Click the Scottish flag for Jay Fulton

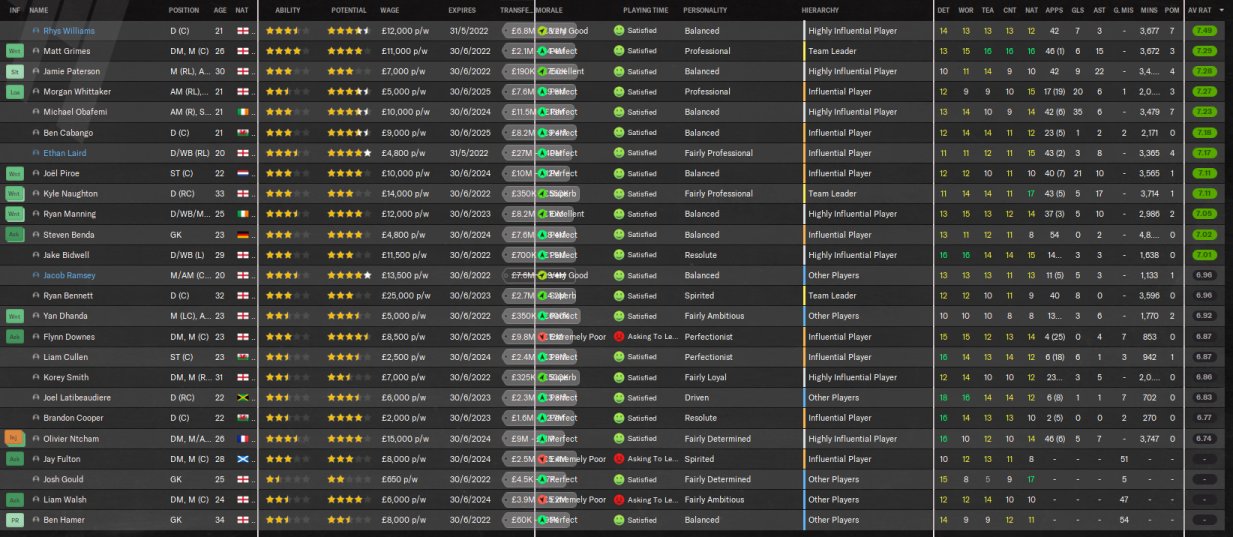(x=242, y=459)
